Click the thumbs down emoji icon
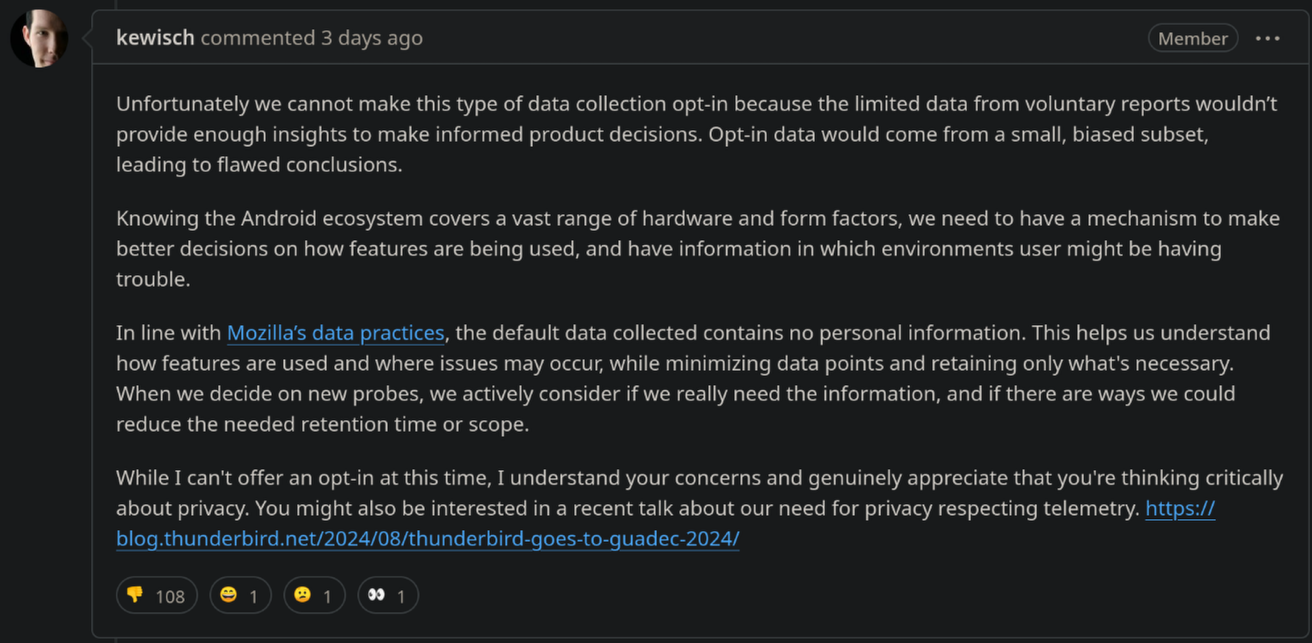1312x643 pixels. [x=134, y=596]
